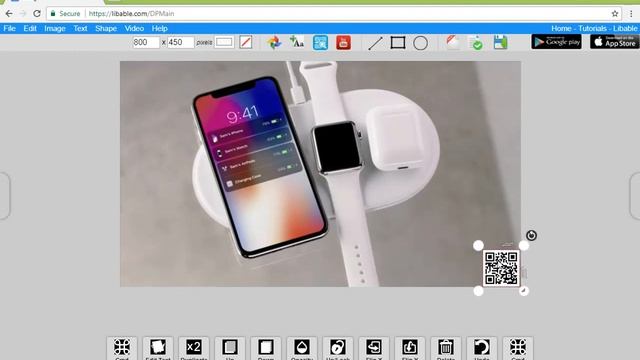Click the add text icon
Viewport: 640px width, 360px height.
(x=297, y=42)
